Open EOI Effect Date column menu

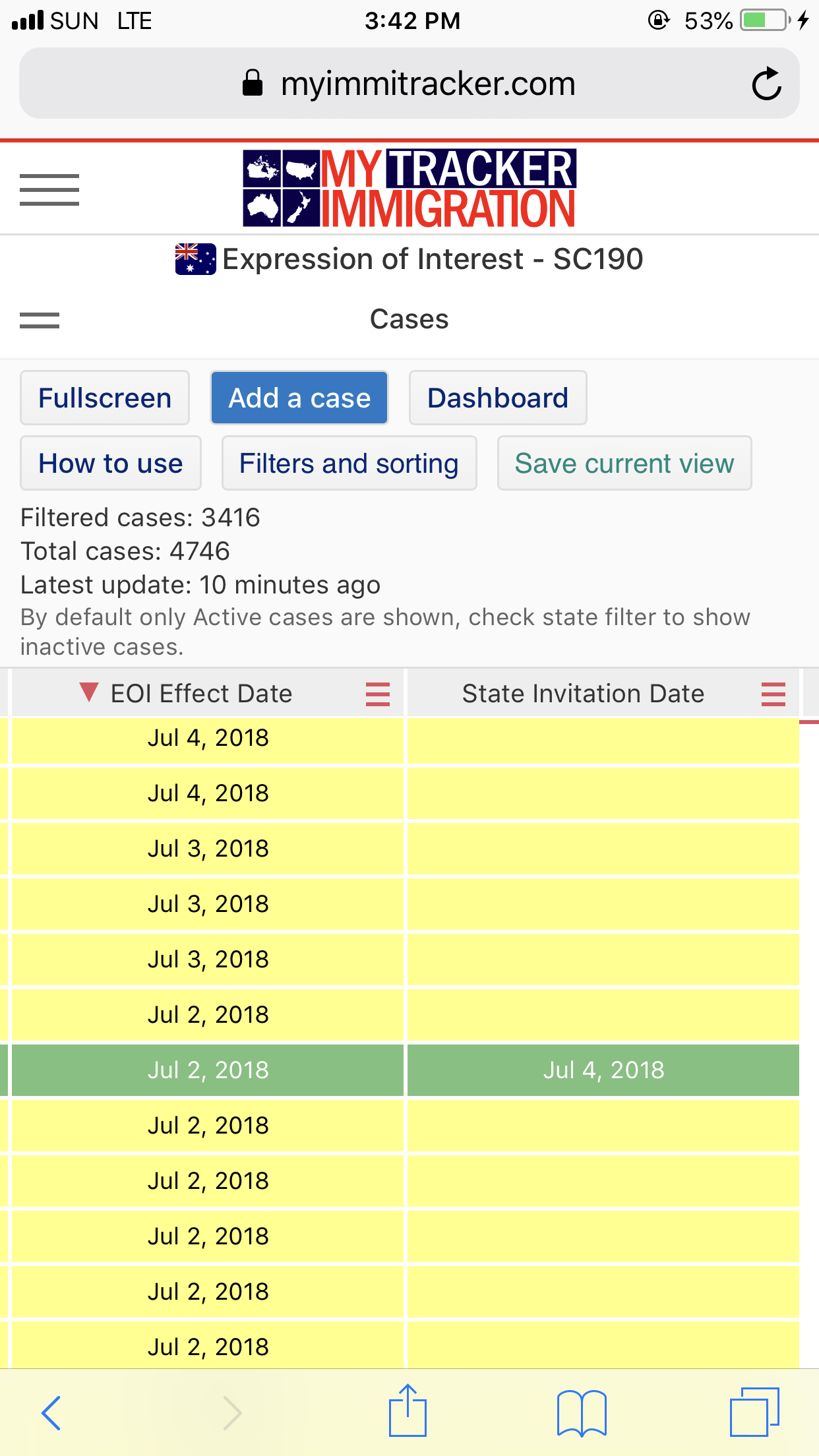[x=378, y=694]
